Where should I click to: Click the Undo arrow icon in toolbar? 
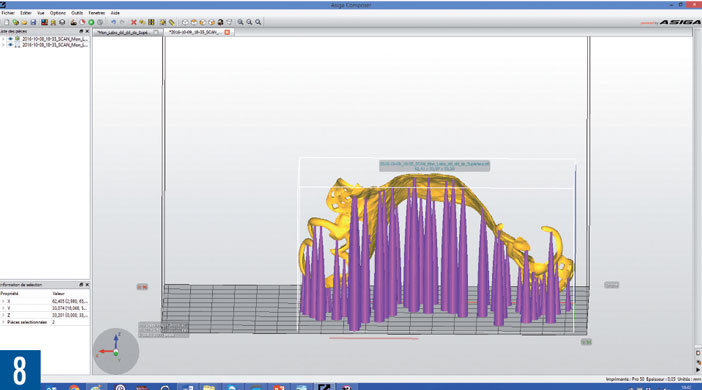[113, 22]
